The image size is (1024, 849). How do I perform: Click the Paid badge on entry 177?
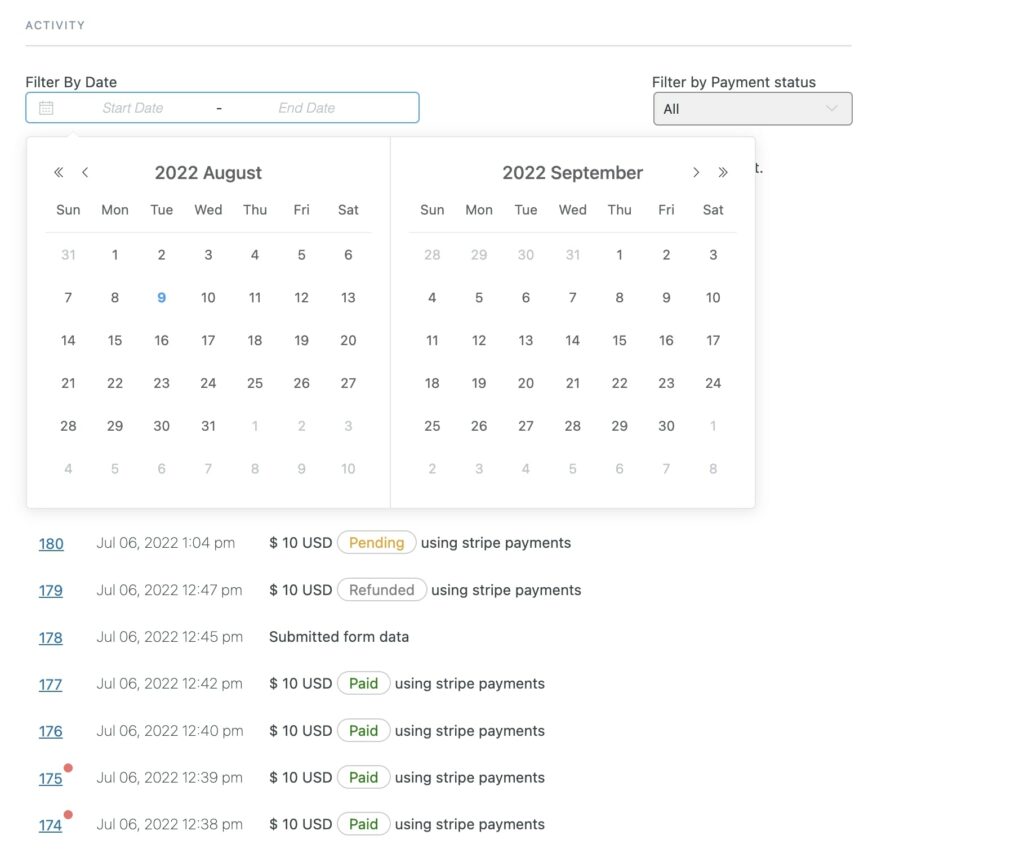coord(363,683)
